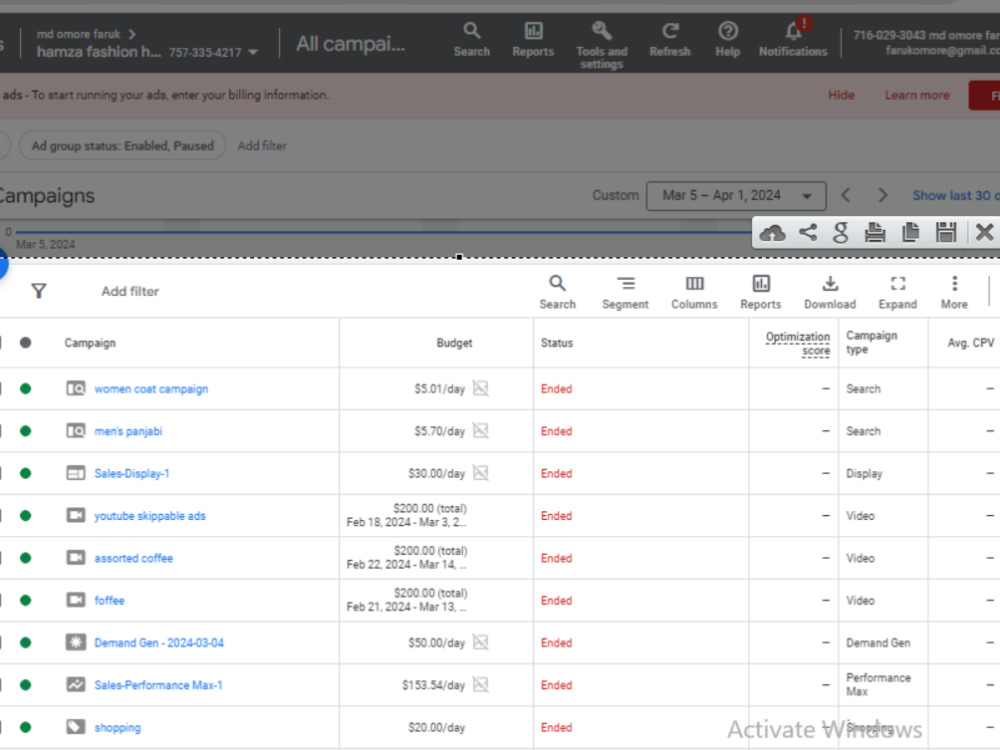This screenshot has width=1000, height=750.
Task: Click the video icon for youtube skippable ads
Action: pos(76,515)
